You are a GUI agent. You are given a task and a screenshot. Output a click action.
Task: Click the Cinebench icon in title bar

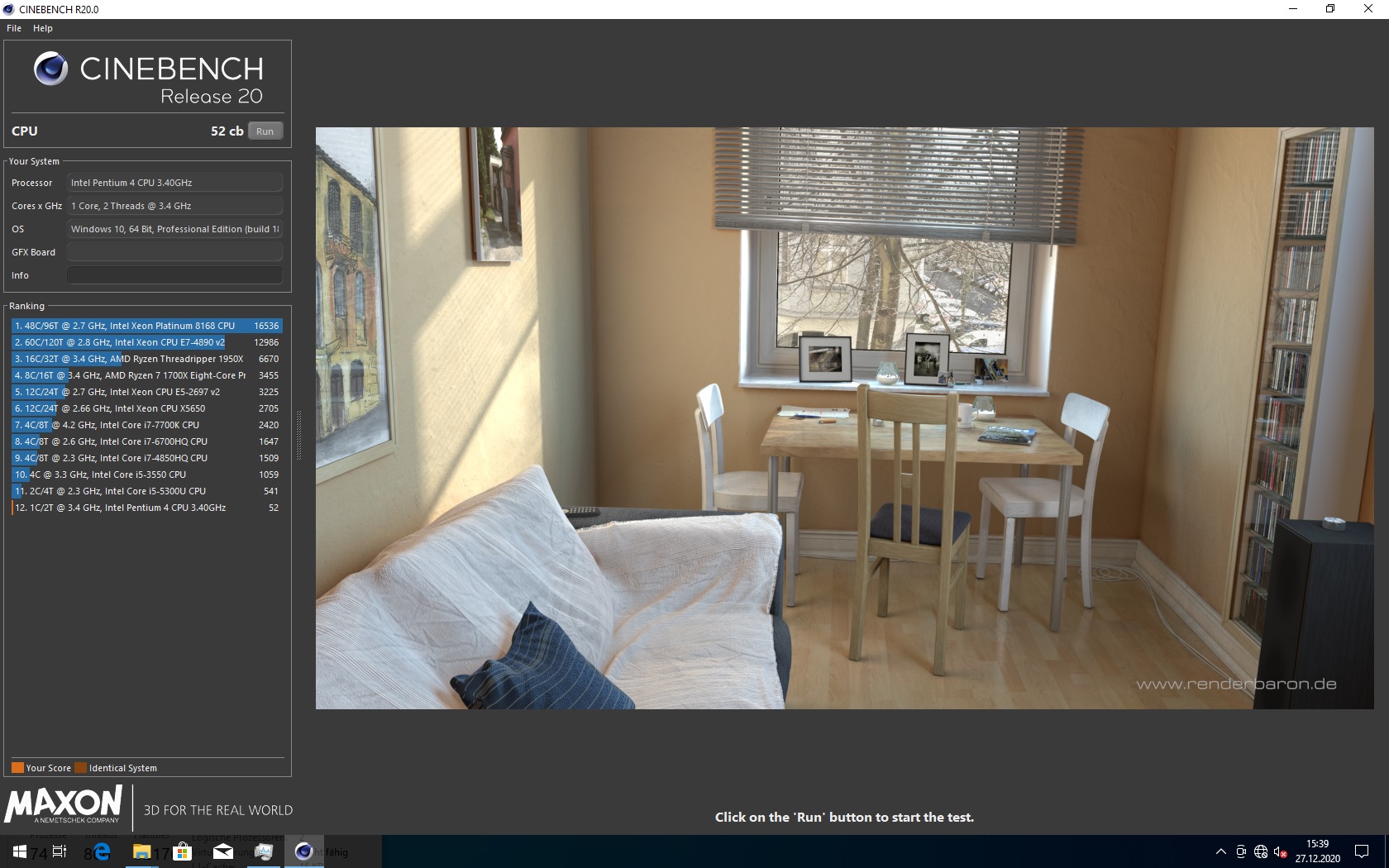pos(9,9)
